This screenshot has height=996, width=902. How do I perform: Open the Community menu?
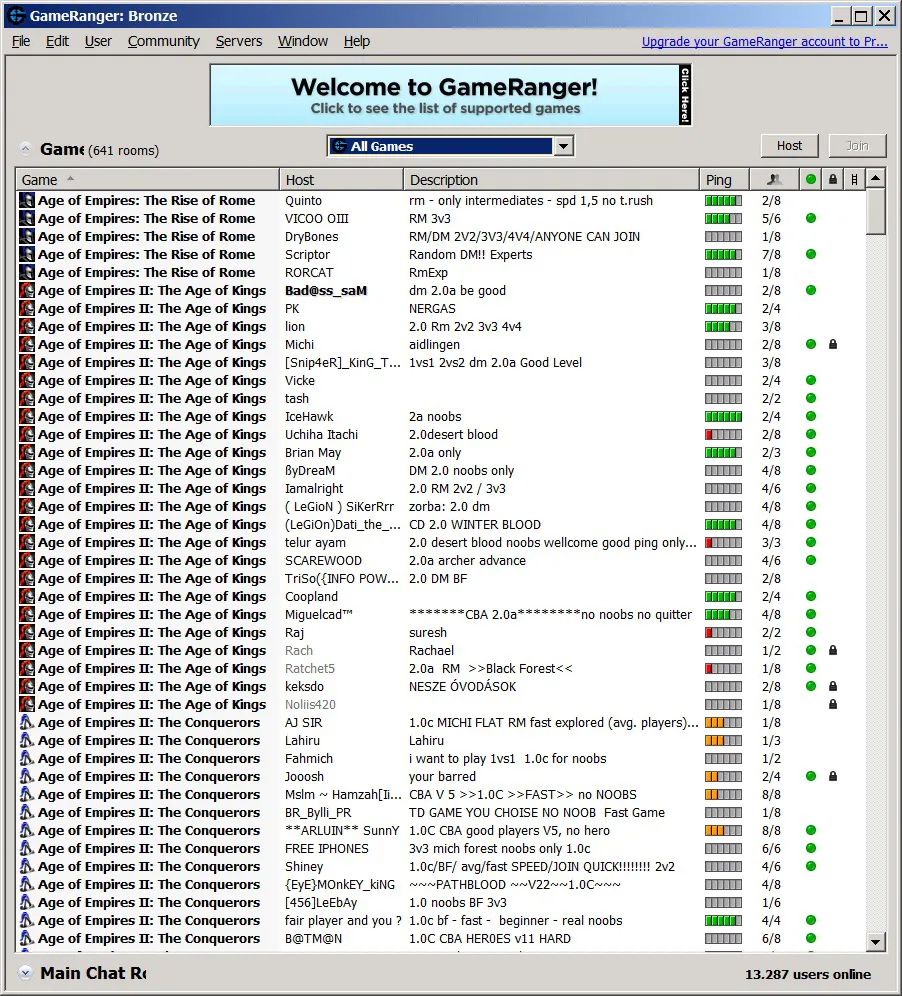point(163,41)
